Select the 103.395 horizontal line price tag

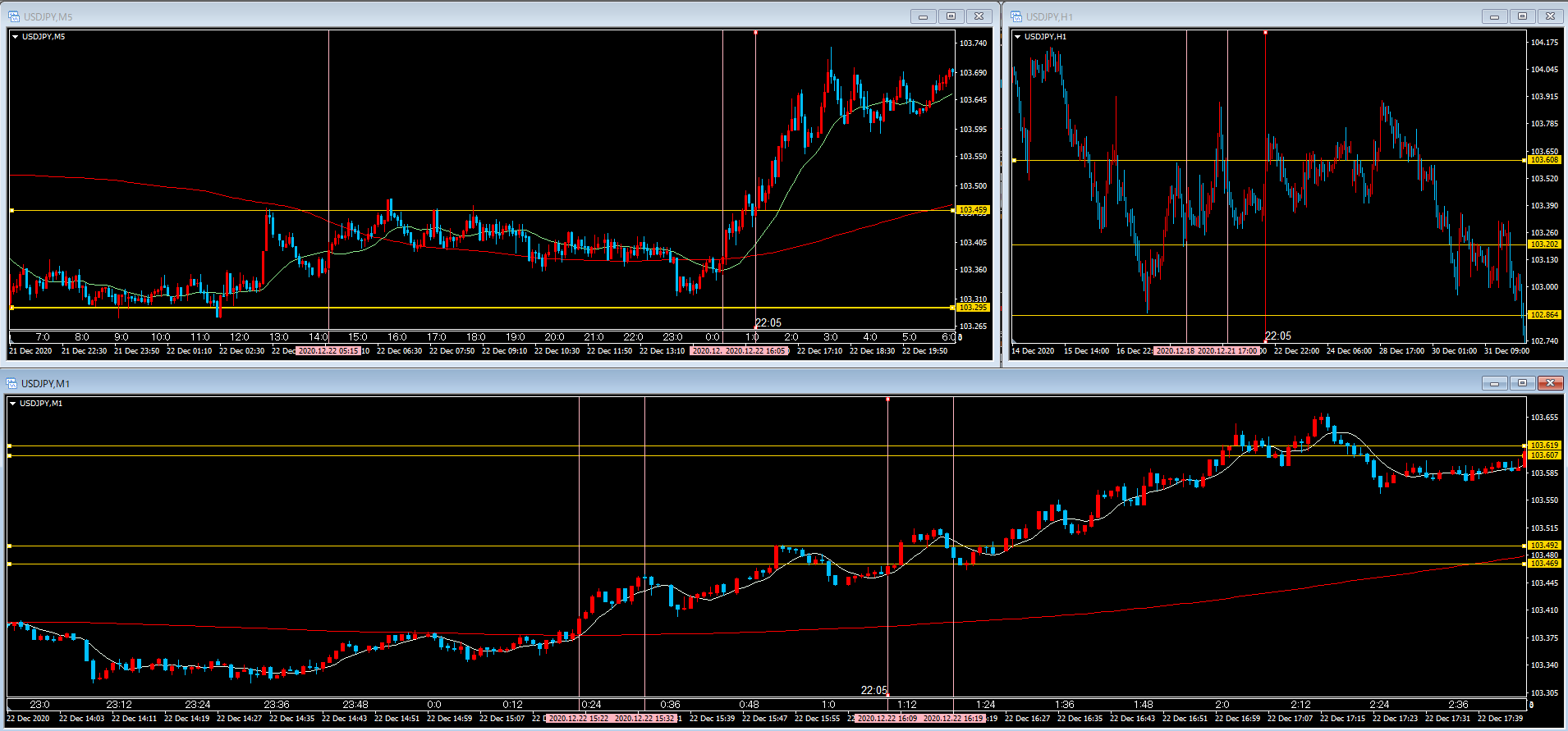click(x=973, y=308)
